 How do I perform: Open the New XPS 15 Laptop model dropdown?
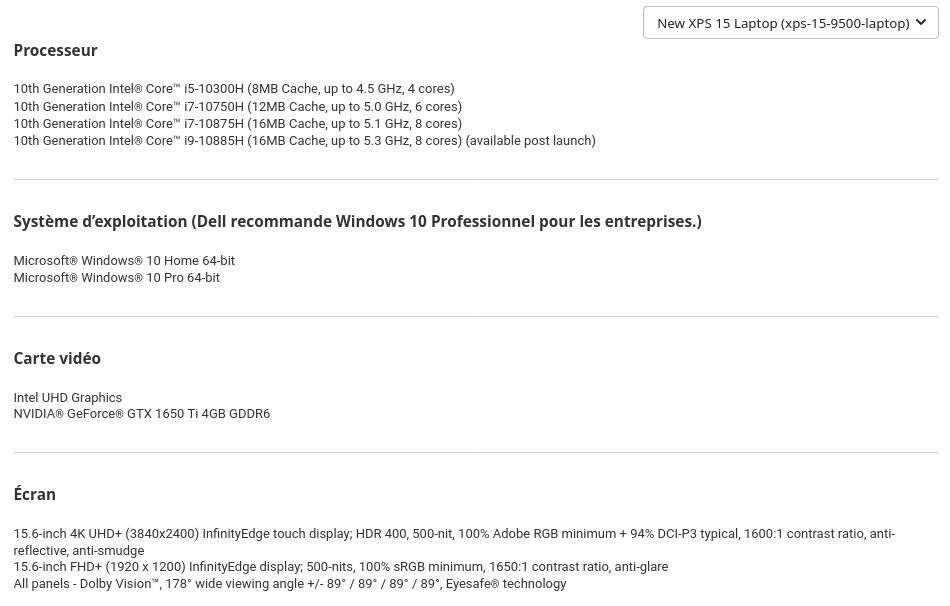click(x=783, y=23)
